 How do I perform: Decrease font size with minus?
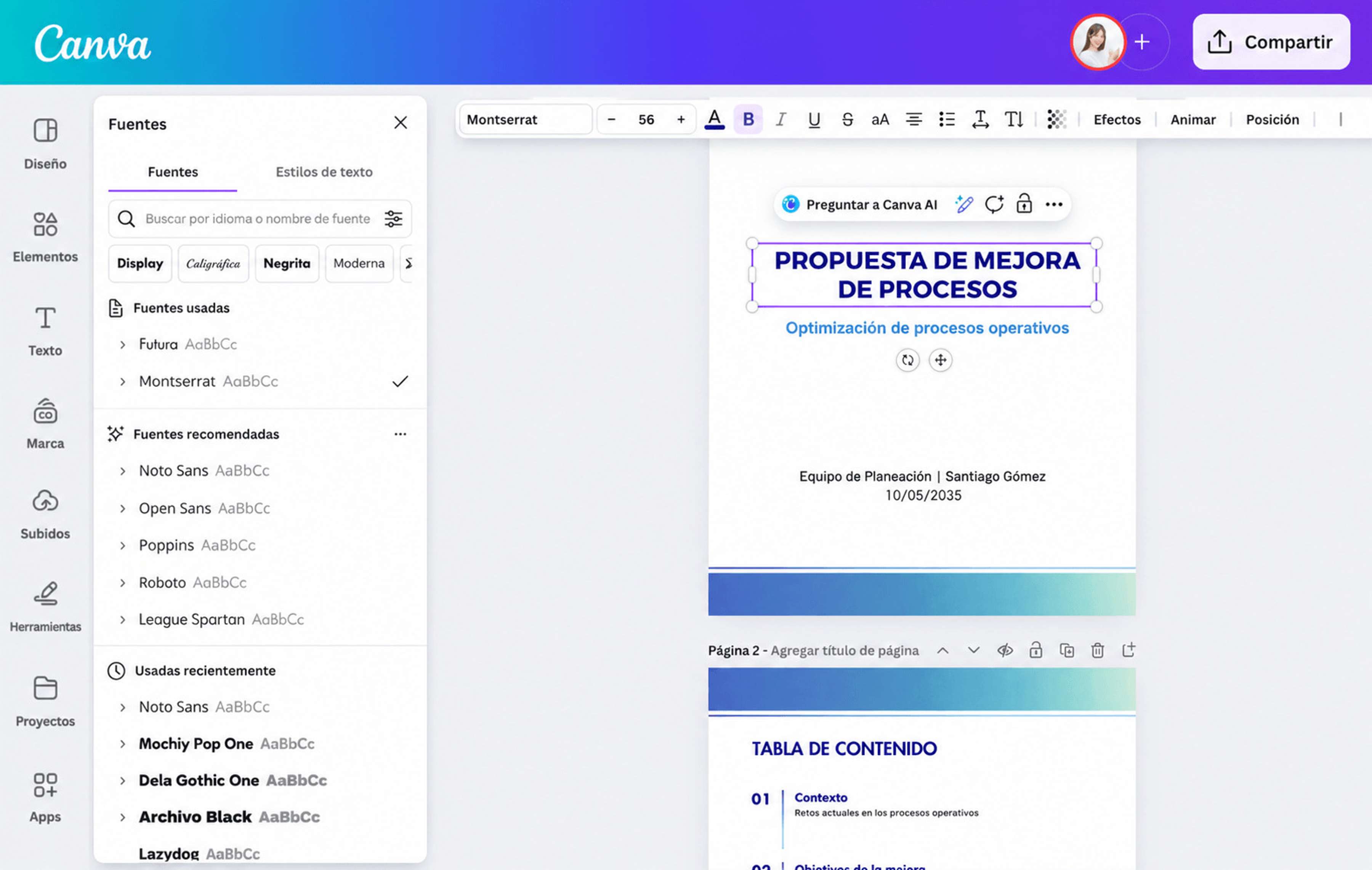click(611, 120)
